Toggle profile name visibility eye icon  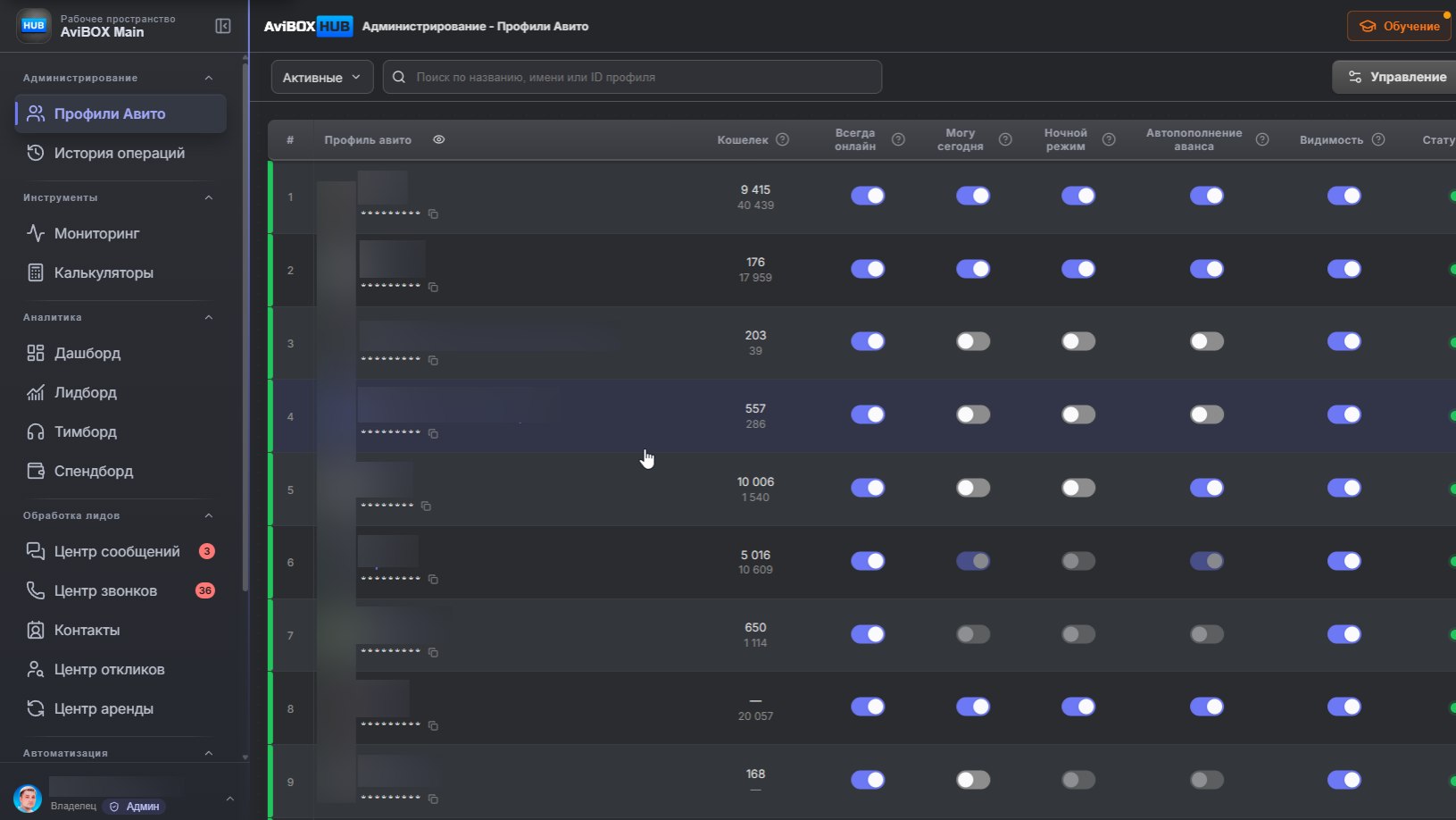pyautogui.click(x=438, y=139)
